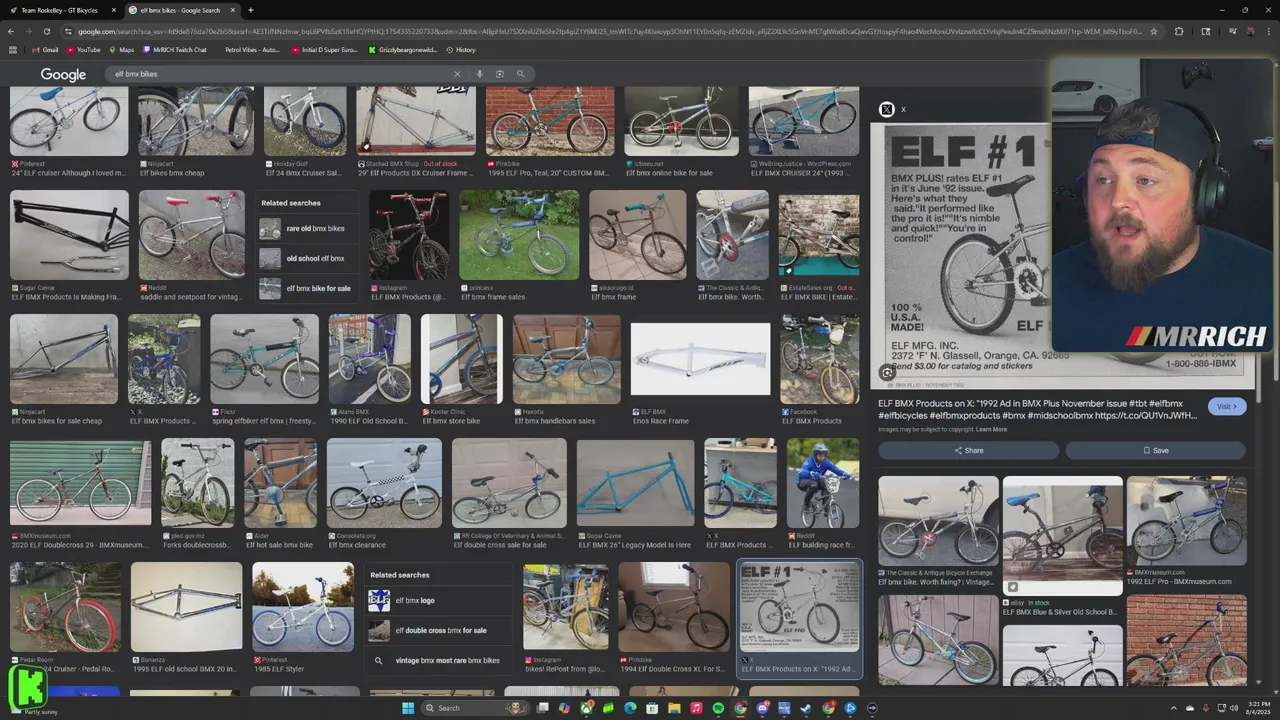Open the Learn More copyright link
Screen dimensions: 1280x720
[991, 429]
